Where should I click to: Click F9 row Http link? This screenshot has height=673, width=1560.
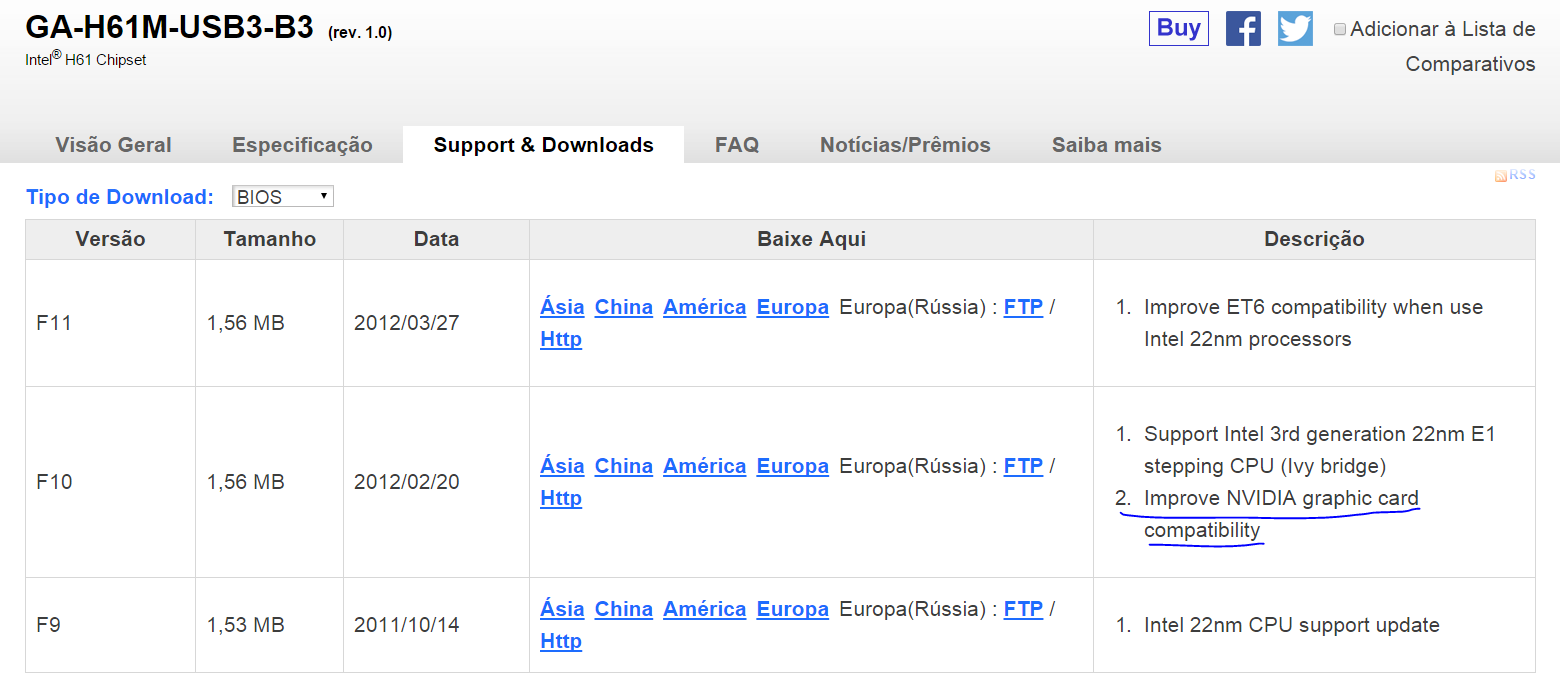561,641
